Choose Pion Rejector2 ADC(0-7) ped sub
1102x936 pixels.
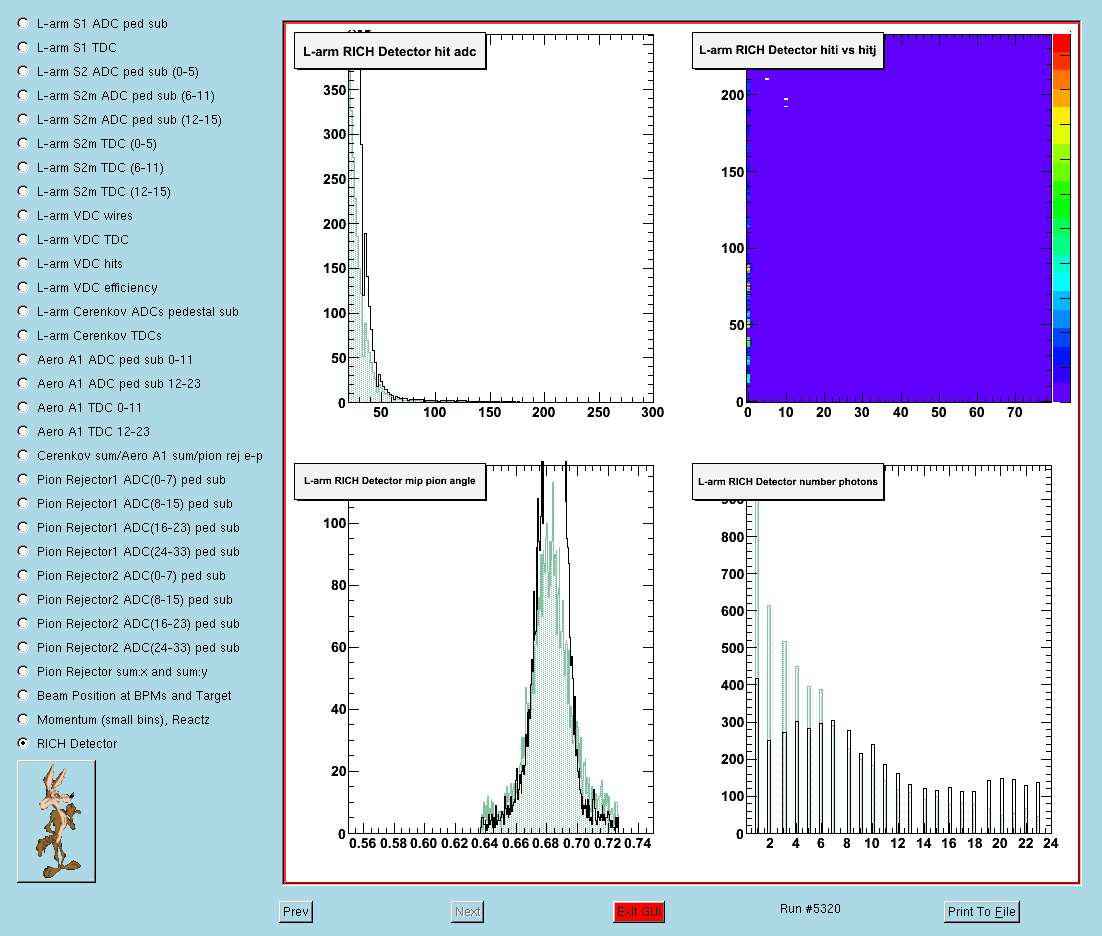pos(23,575)
